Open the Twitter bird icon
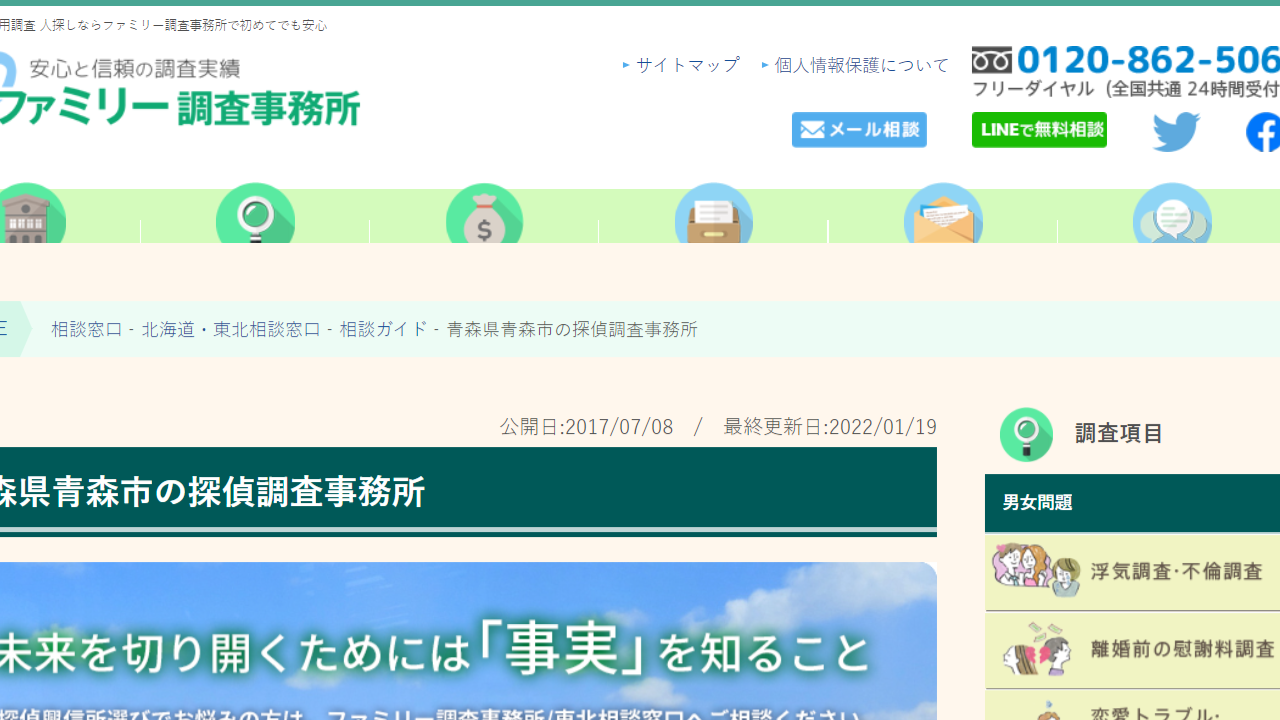The width and height of the screenshot is (1280, 720). coord(1176,131)
